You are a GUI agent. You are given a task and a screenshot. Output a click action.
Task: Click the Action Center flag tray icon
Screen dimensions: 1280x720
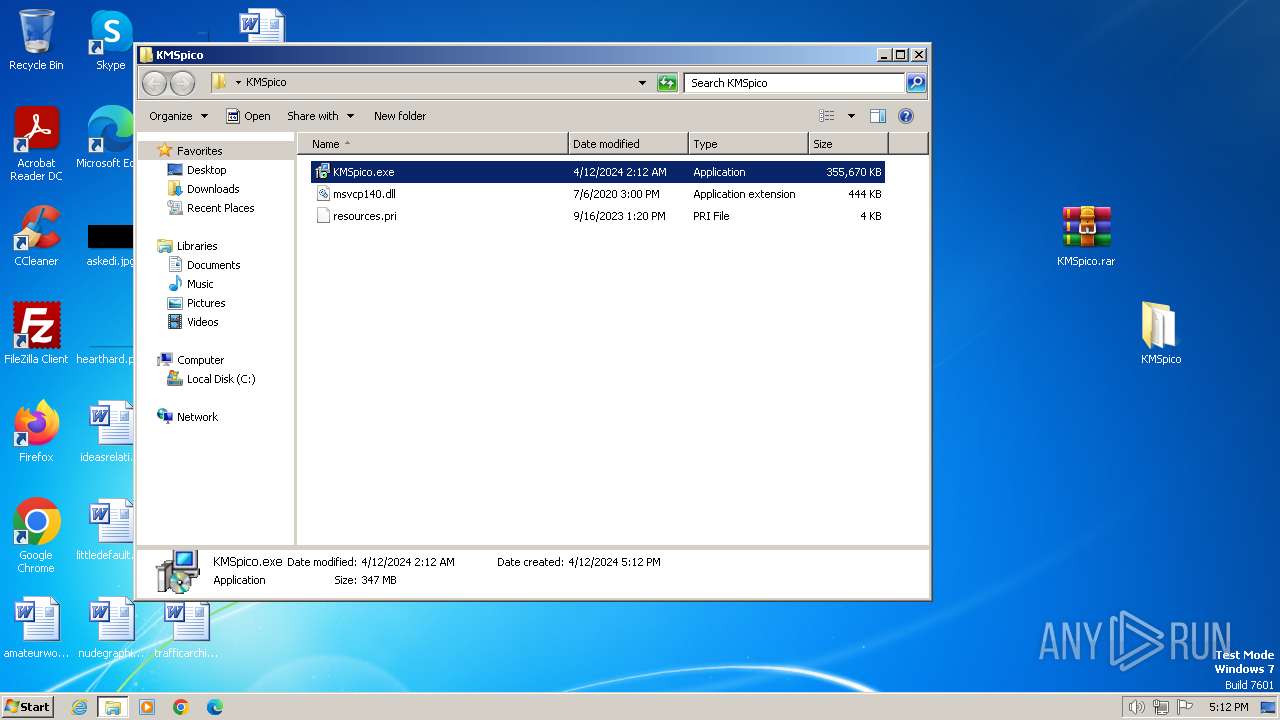coord(1186,707)
